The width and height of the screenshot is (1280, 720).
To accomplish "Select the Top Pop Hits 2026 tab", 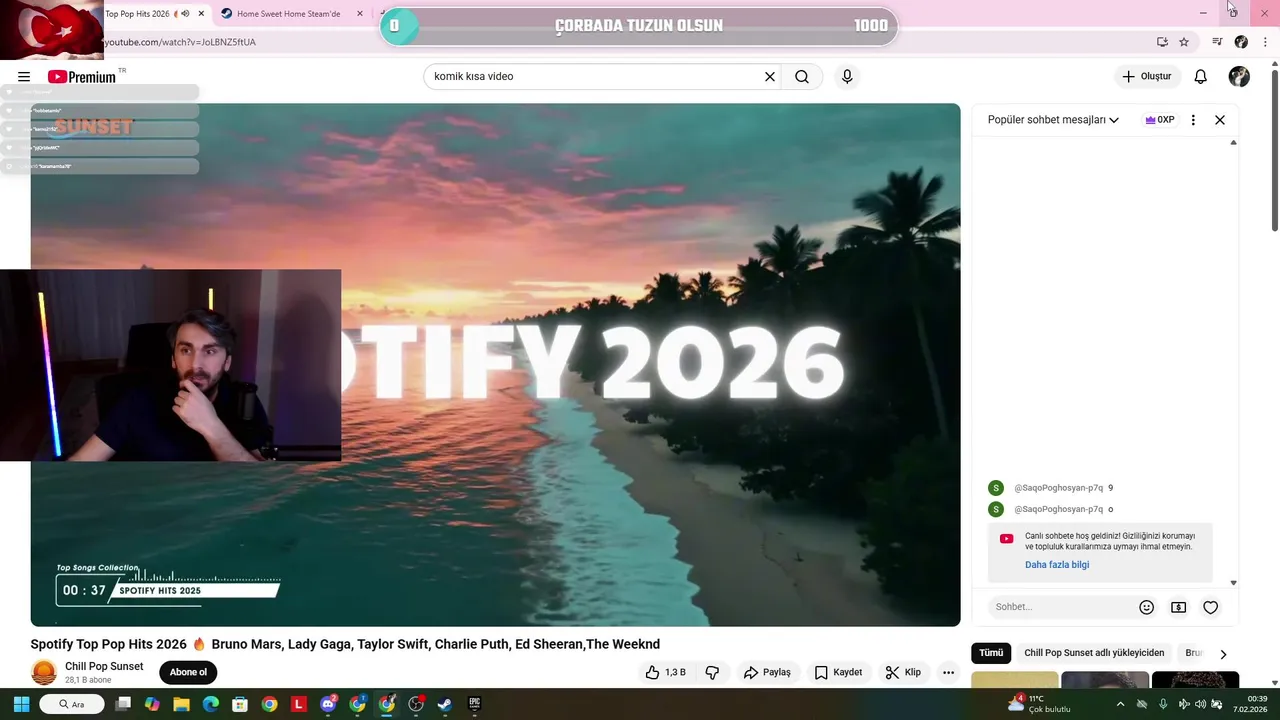I will [140, 14].
